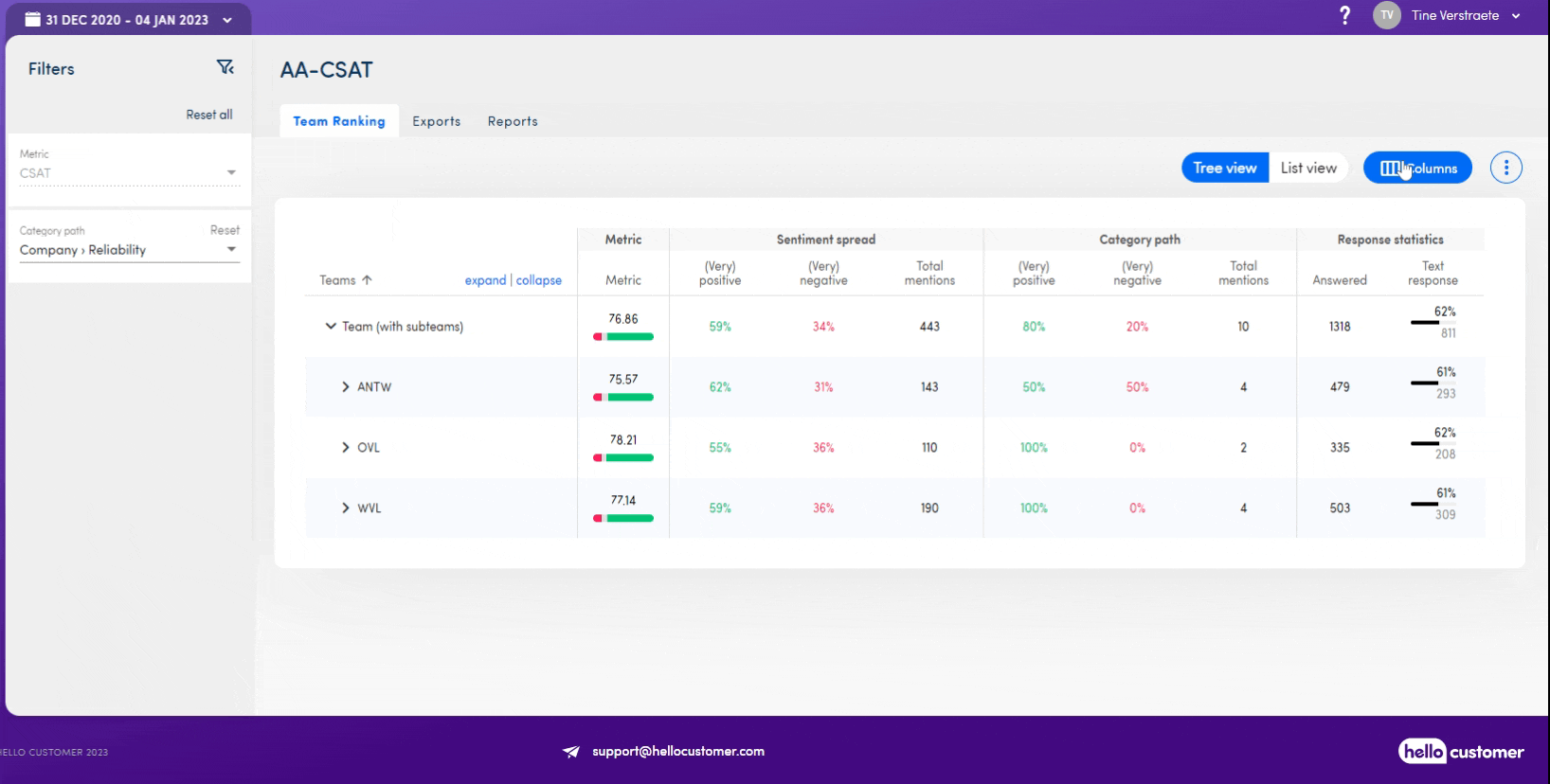Open the Reports tab

[513, 121]
